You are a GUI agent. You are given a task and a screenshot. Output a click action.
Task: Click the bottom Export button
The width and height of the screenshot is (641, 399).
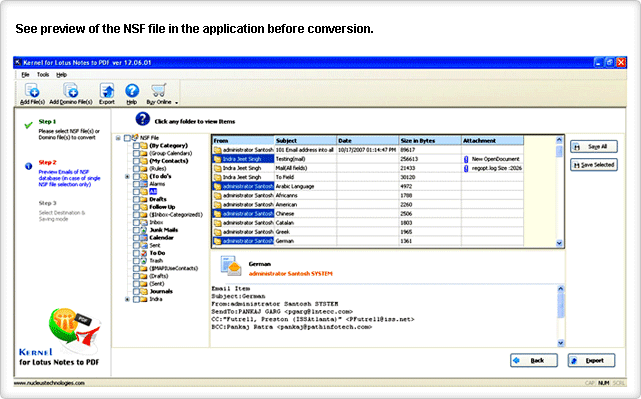tap(591, 360)
